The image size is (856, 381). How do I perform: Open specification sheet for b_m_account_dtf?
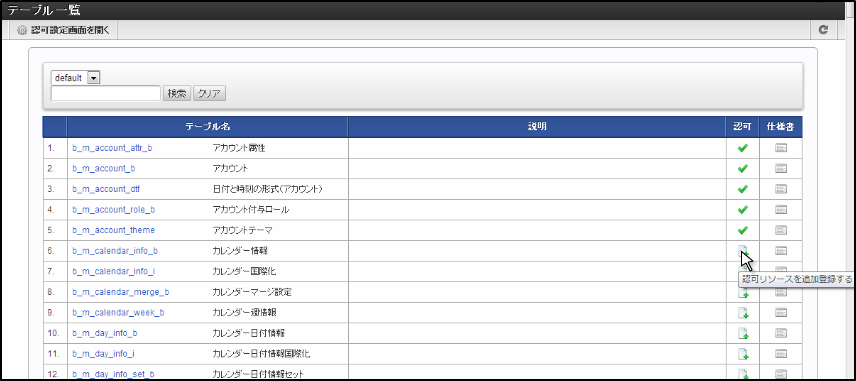pos(781,189)
